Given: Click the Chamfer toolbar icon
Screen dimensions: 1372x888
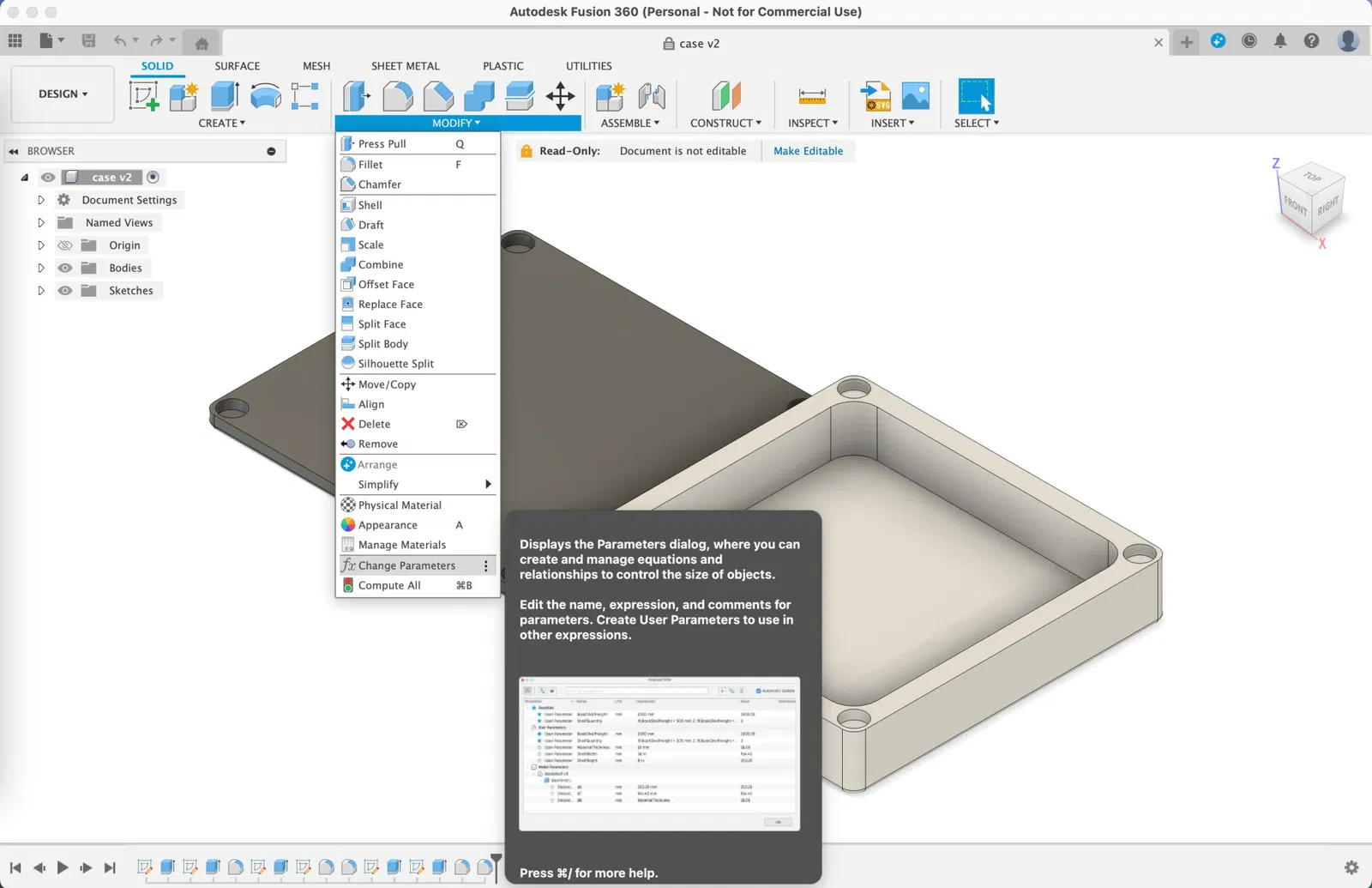Looking at the screenshot, I should coord(438,96).
